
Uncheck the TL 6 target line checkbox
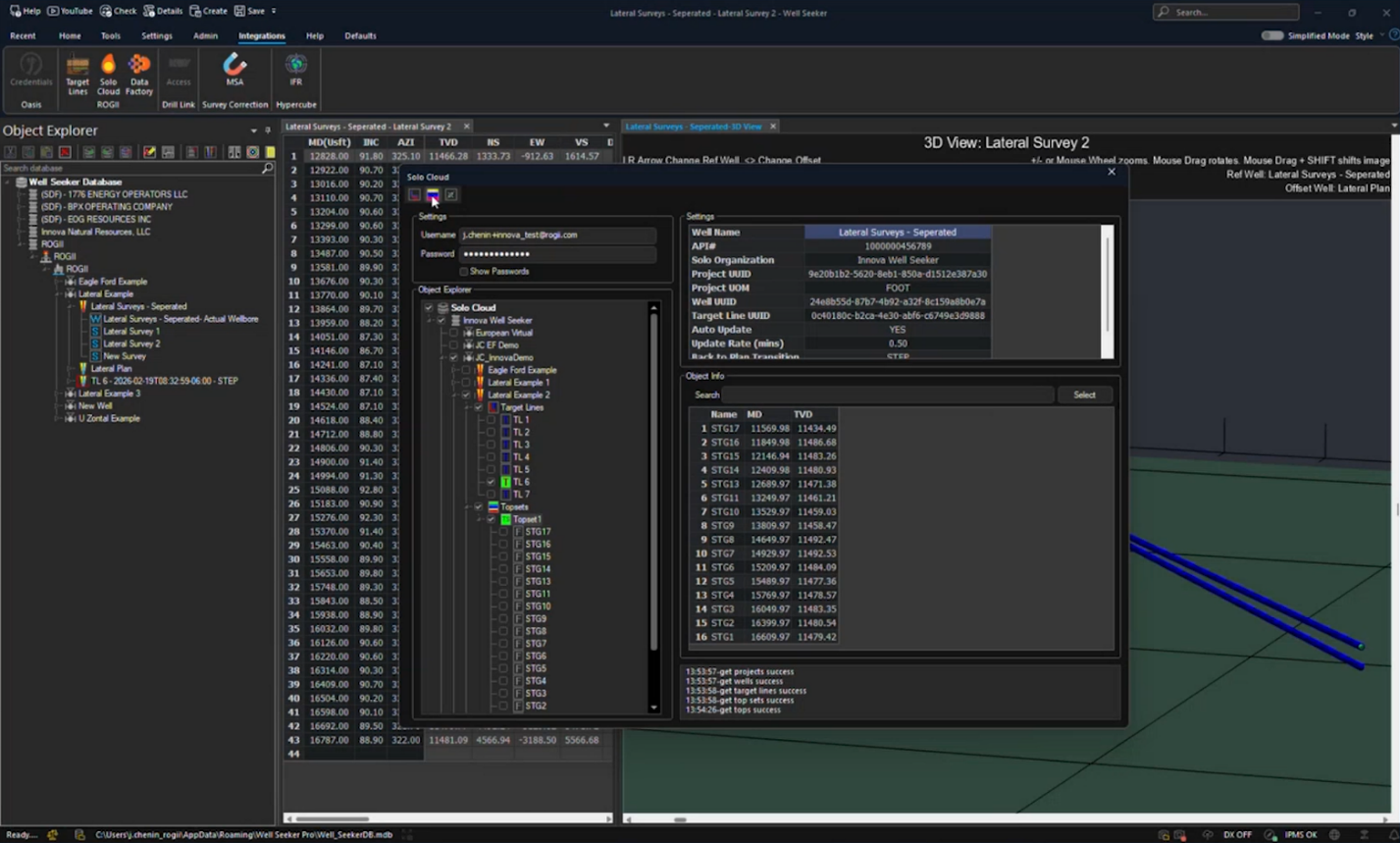(492, 482)
